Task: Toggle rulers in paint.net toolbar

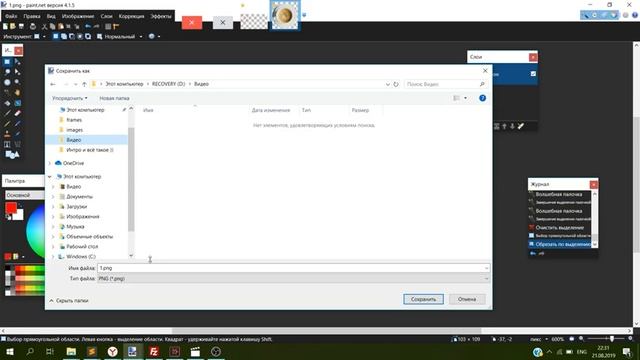Action: pos(116,27)
